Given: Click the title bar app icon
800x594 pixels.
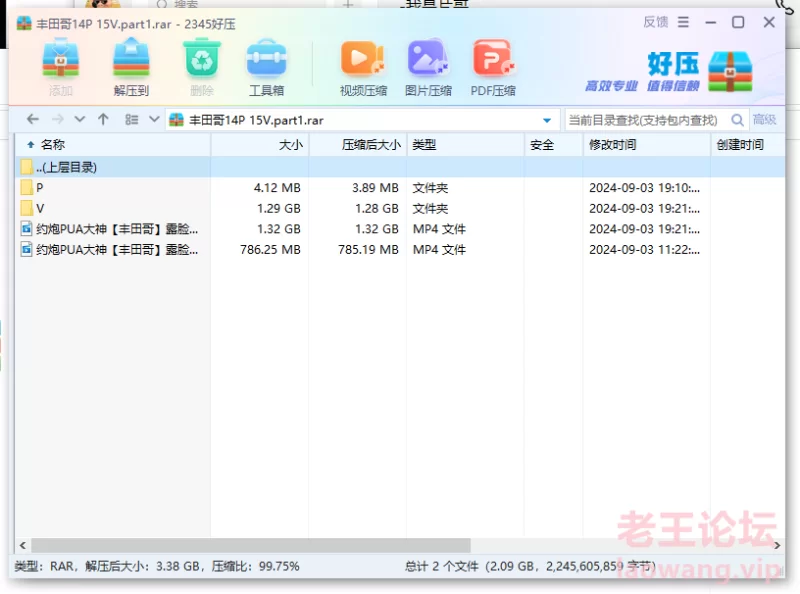Looking at the screenshot, I should click(x=24, y=23).
